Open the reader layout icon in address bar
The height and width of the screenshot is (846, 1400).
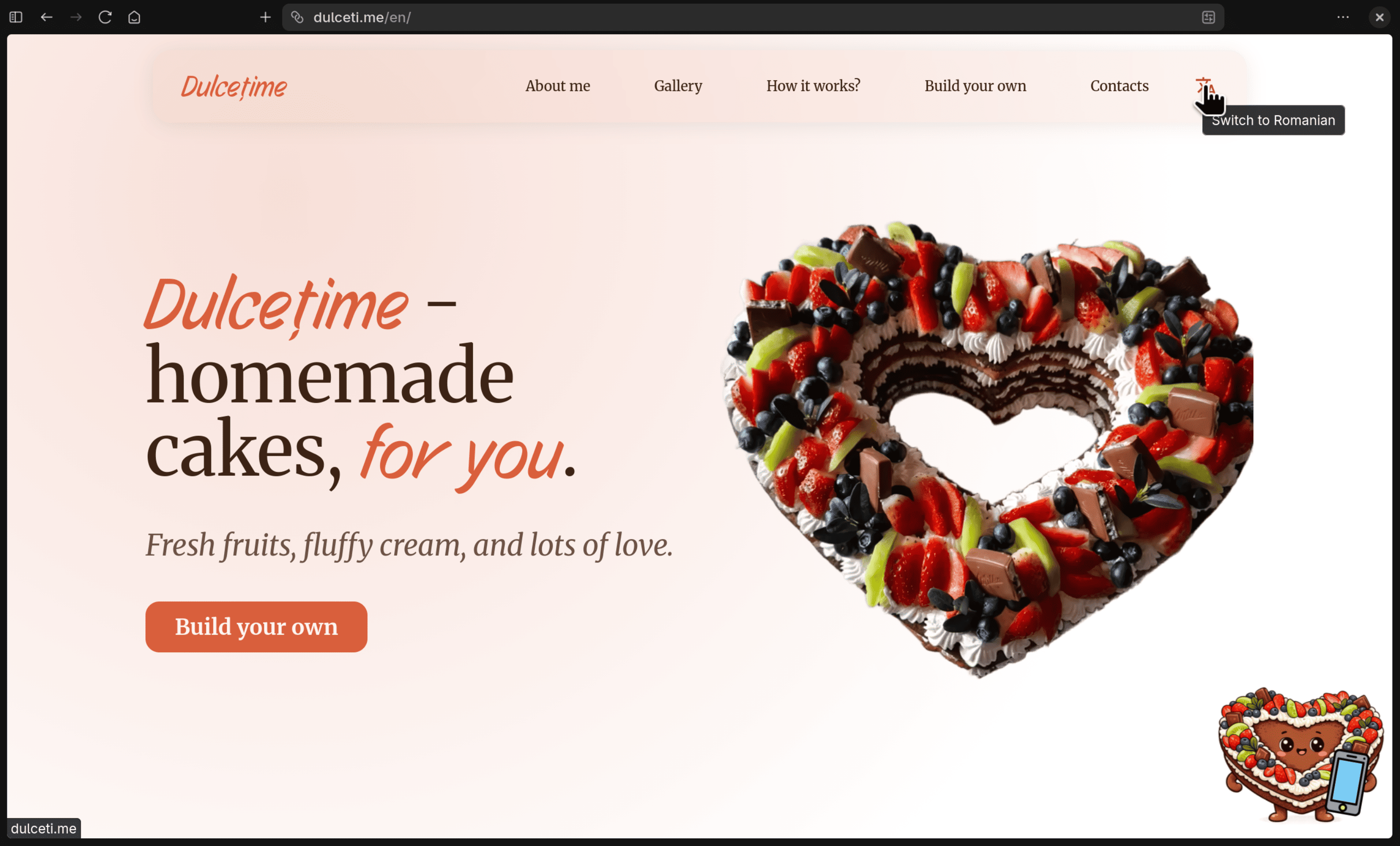[x=1209, y=17]
